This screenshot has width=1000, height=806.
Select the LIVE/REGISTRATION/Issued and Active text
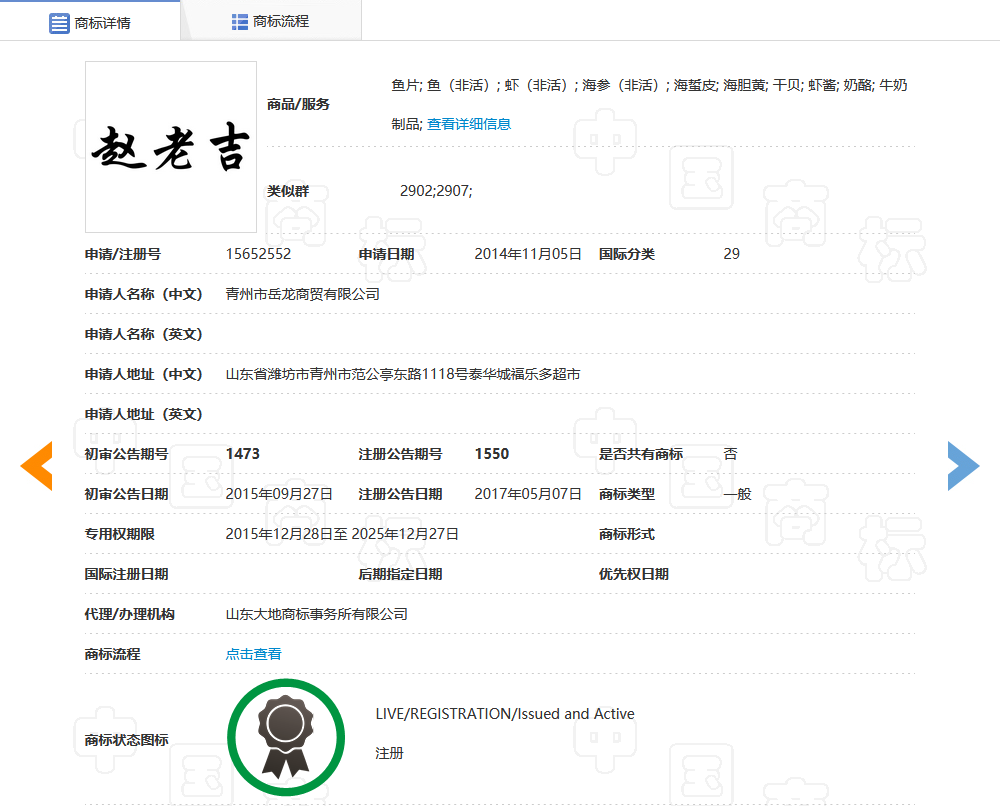click(x=504, y=713)
